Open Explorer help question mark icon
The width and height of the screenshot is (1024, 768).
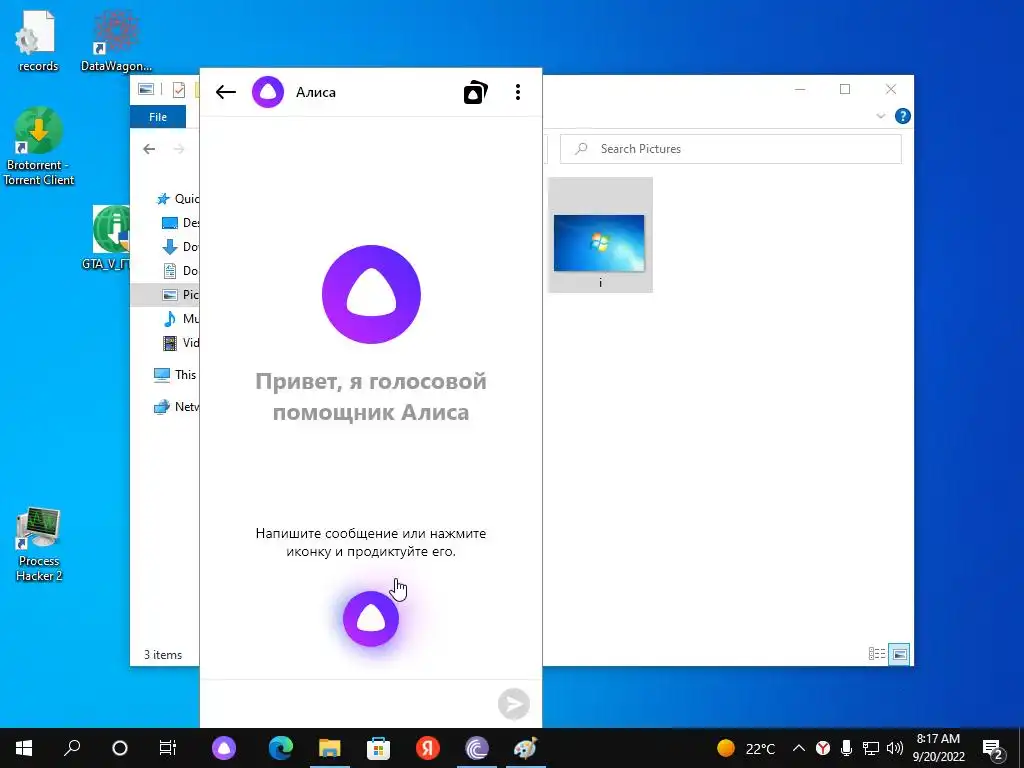point(903,116)
